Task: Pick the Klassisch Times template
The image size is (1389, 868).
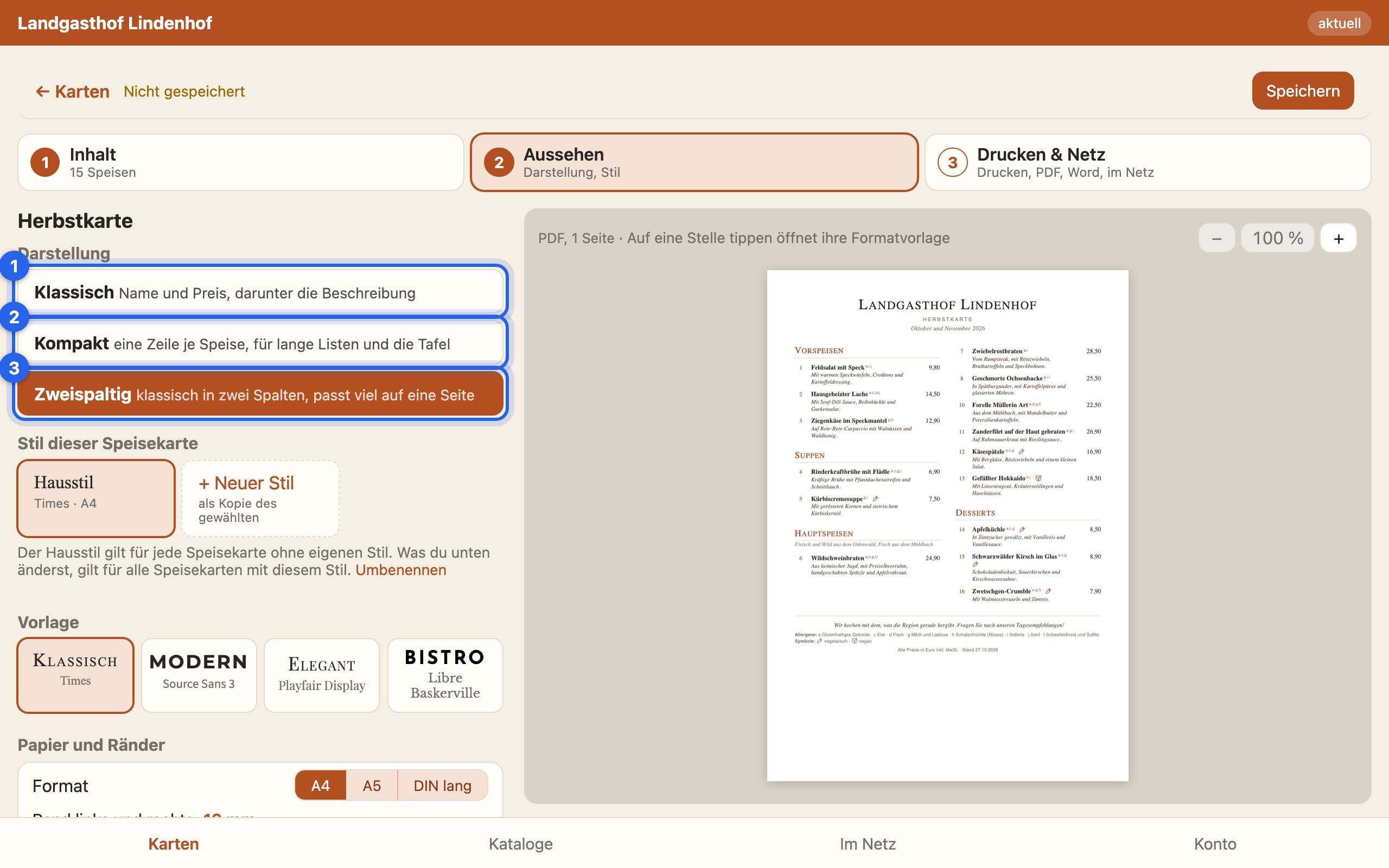Action: [x=75, y=675]
